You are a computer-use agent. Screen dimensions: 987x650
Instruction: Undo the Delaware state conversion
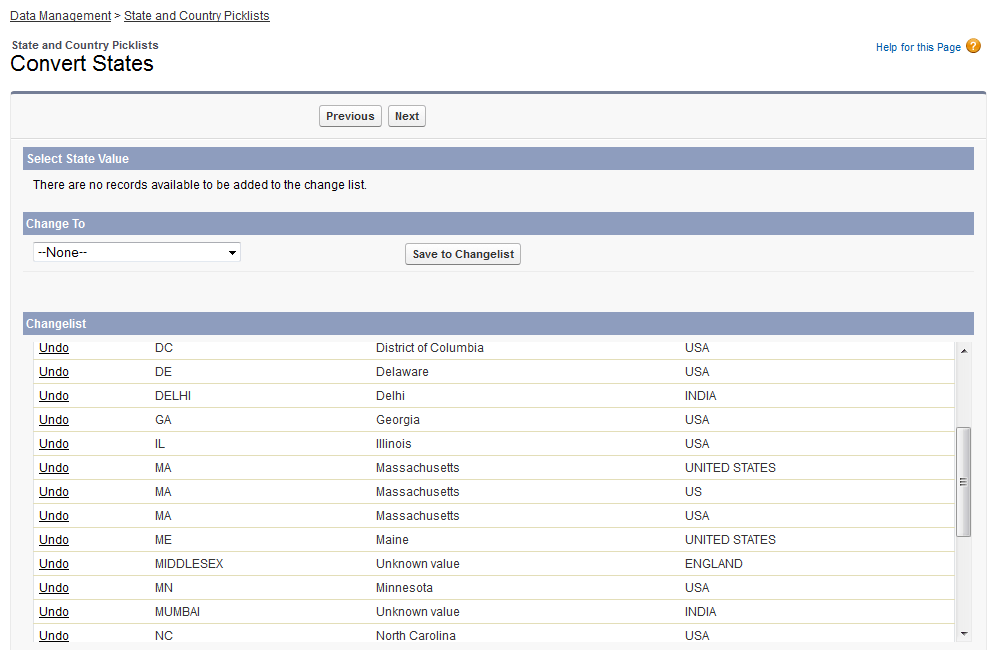54,372
